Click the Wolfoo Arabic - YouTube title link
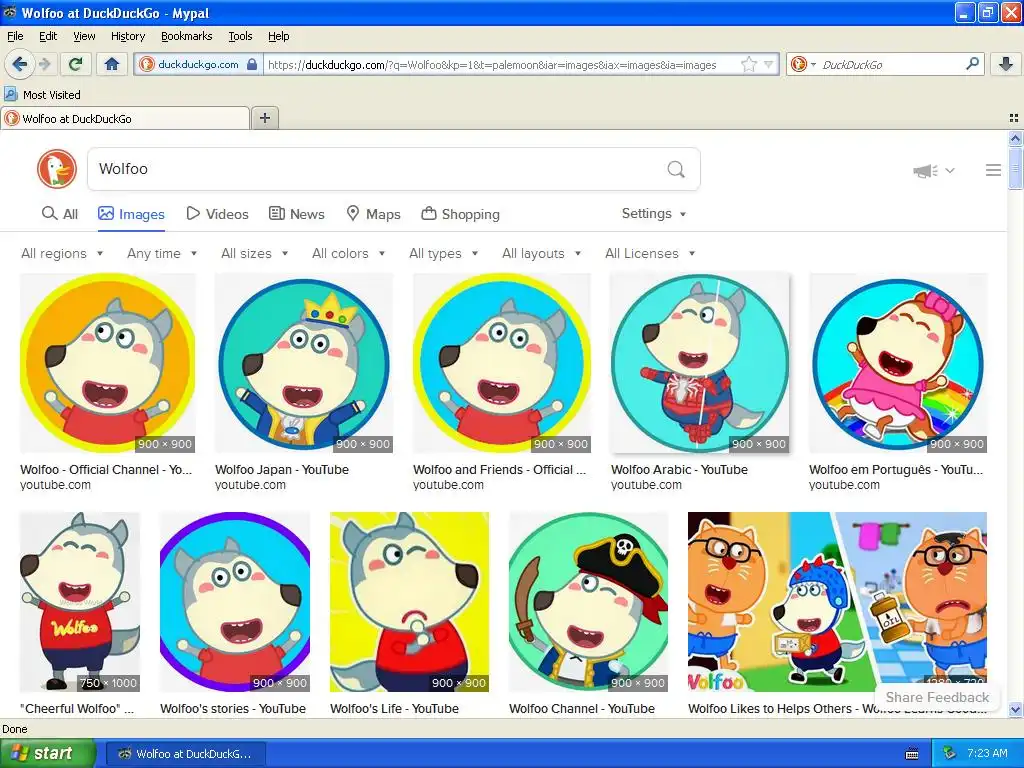1024x768 pixels. coord(679,470)
